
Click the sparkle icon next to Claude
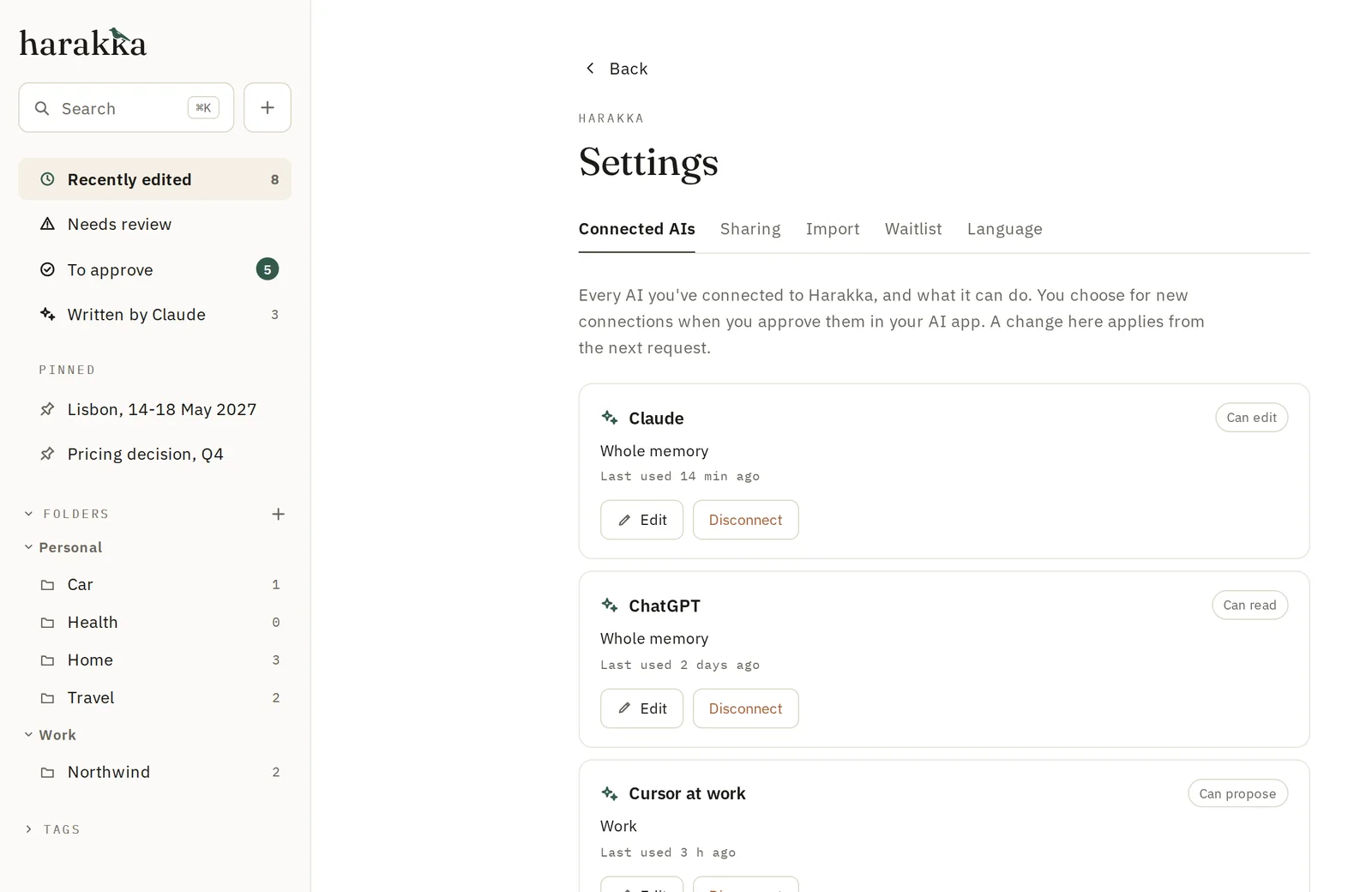pos(610,418)
